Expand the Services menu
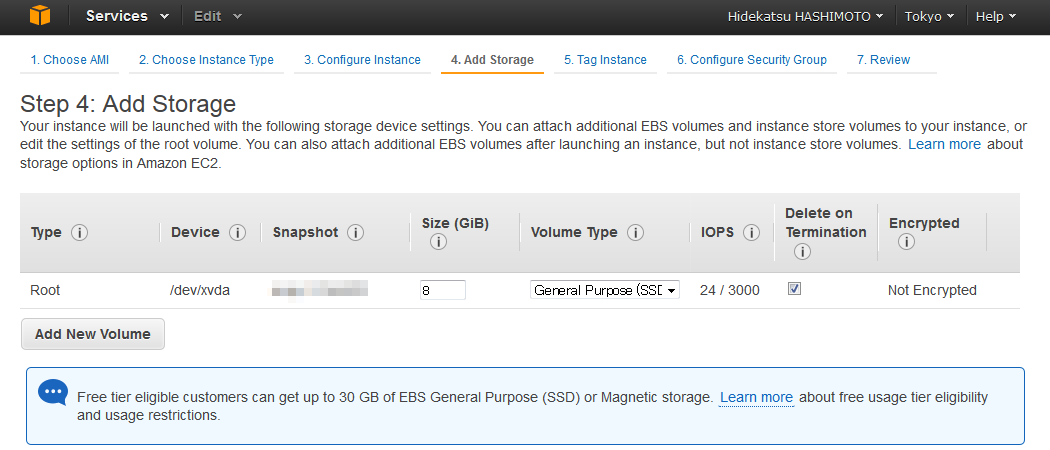Image resolution: width=1050 pixels, height=450 pixels. point(127,16)
